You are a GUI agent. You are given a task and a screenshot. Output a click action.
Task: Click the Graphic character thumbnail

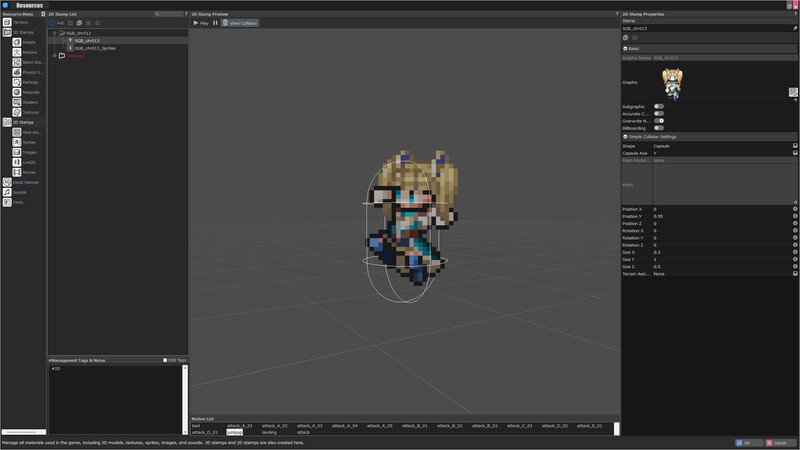[672, 84]
